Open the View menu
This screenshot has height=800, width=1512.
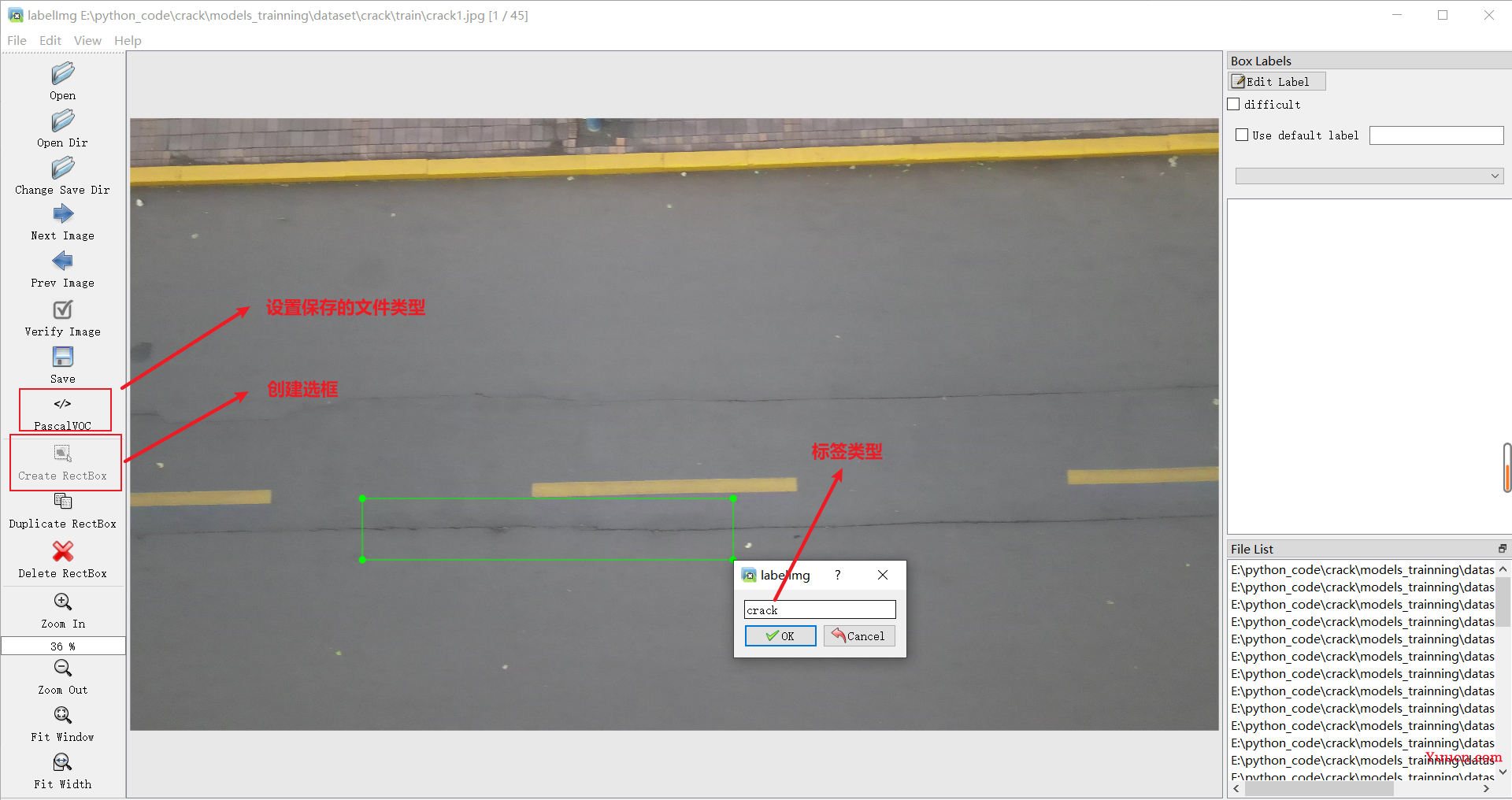[87, 40]
